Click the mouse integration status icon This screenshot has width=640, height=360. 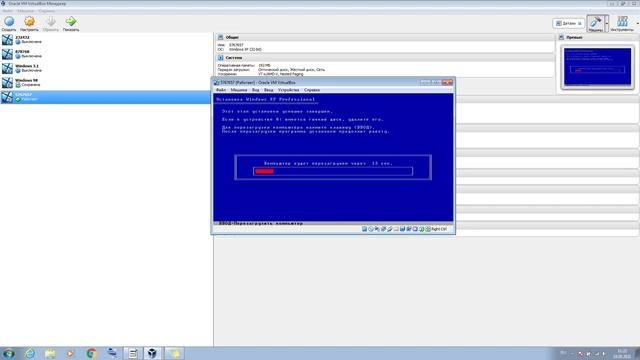click(422, 229)
